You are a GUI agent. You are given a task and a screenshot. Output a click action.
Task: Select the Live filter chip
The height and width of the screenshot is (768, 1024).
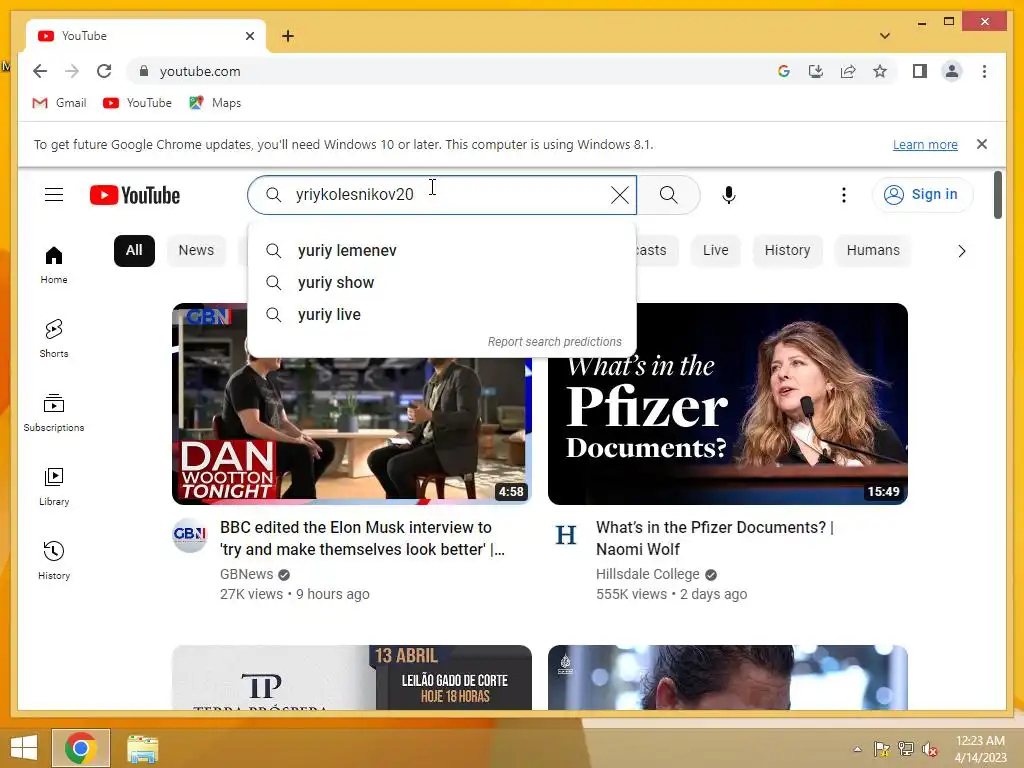click(715, 251)
